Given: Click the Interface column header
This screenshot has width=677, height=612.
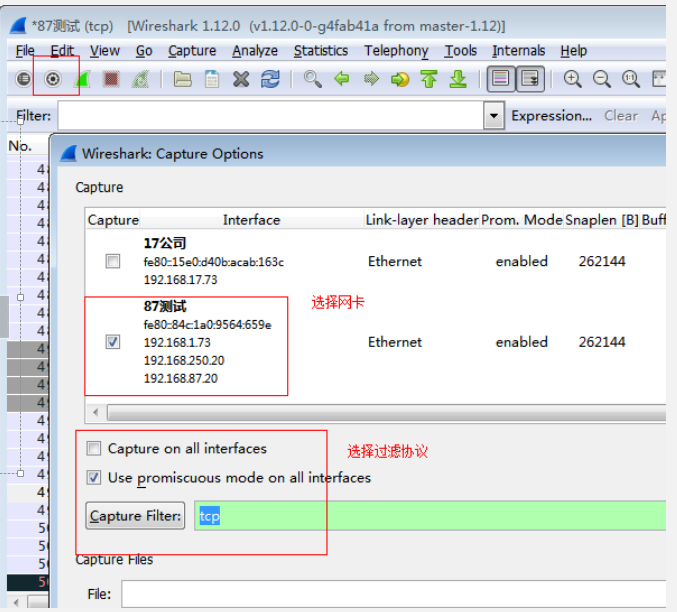Looking at the screenshot, I should click(252, 220).
